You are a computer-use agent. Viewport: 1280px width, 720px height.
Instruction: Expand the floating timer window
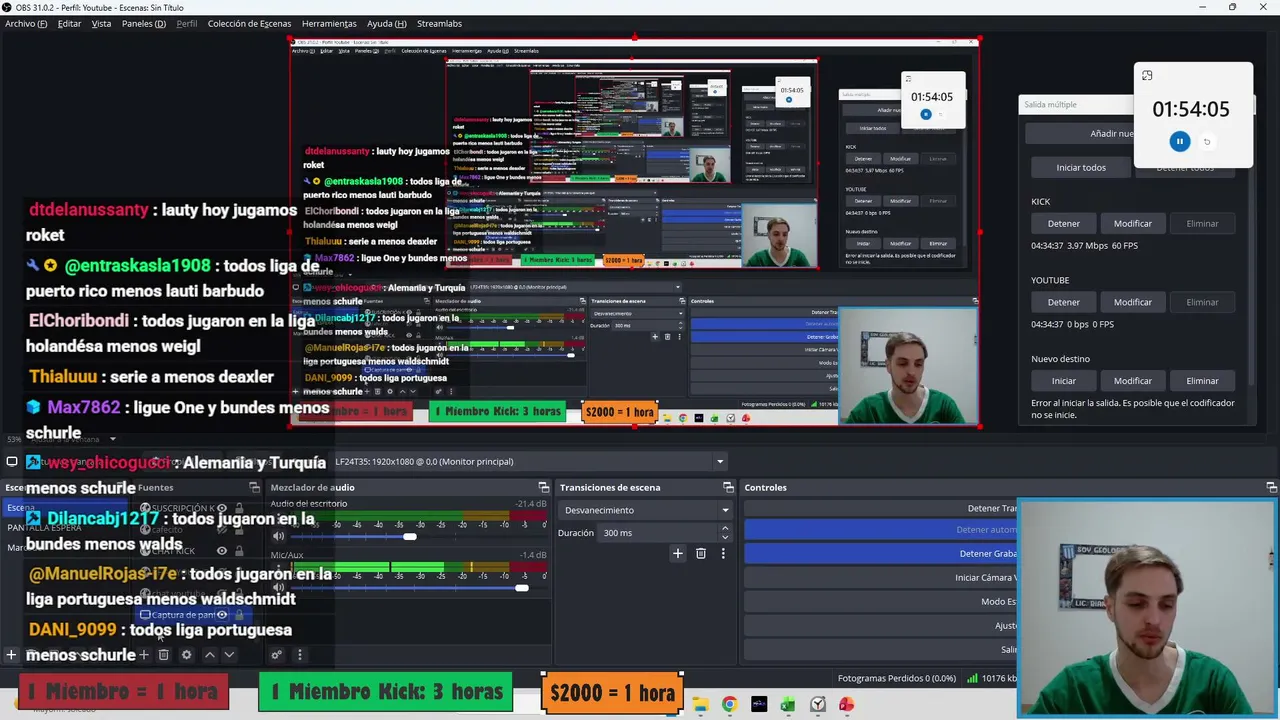(1147, 76)
